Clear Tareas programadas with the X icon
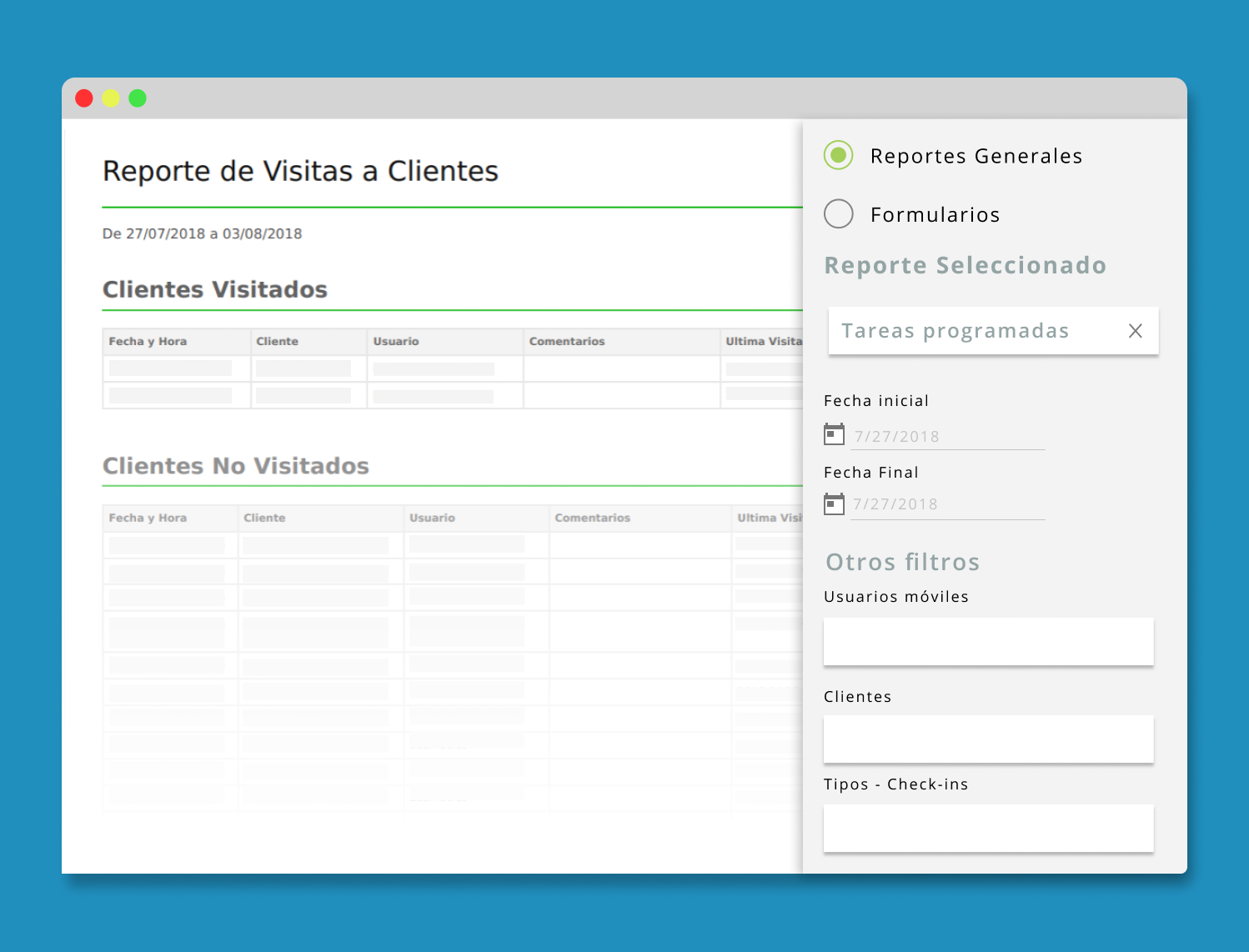Screen dimensions: 1249x952 [x=1135, y=331]
